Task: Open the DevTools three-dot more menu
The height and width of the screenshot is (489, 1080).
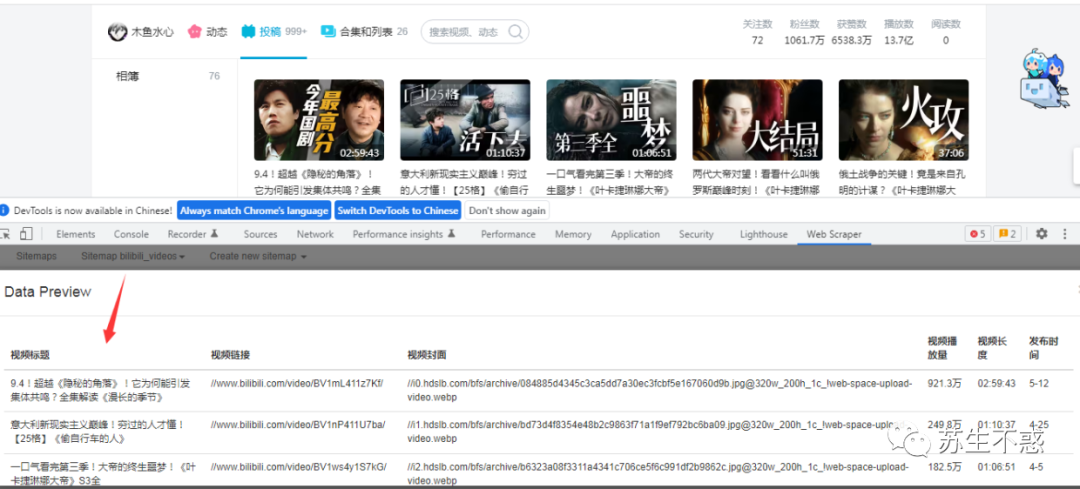Action: tap(1067, 234)
